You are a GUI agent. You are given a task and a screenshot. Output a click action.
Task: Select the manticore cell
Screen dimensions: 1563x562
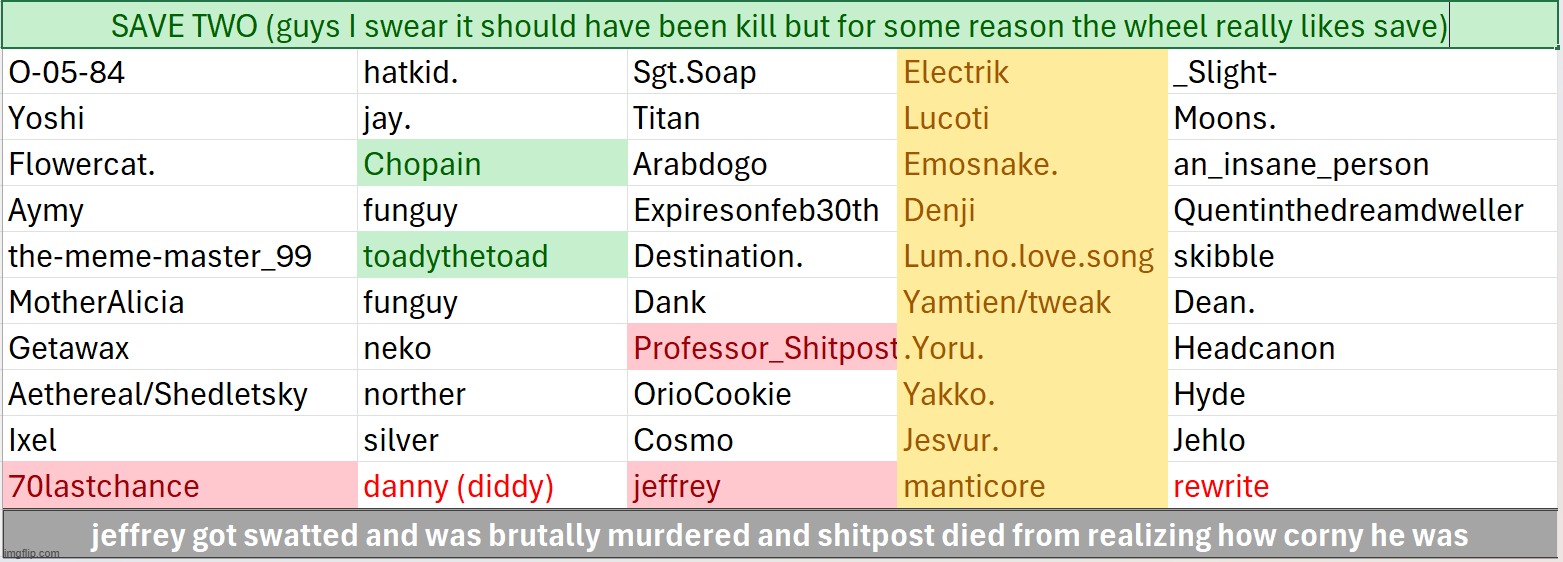[x=1032, y=486]
